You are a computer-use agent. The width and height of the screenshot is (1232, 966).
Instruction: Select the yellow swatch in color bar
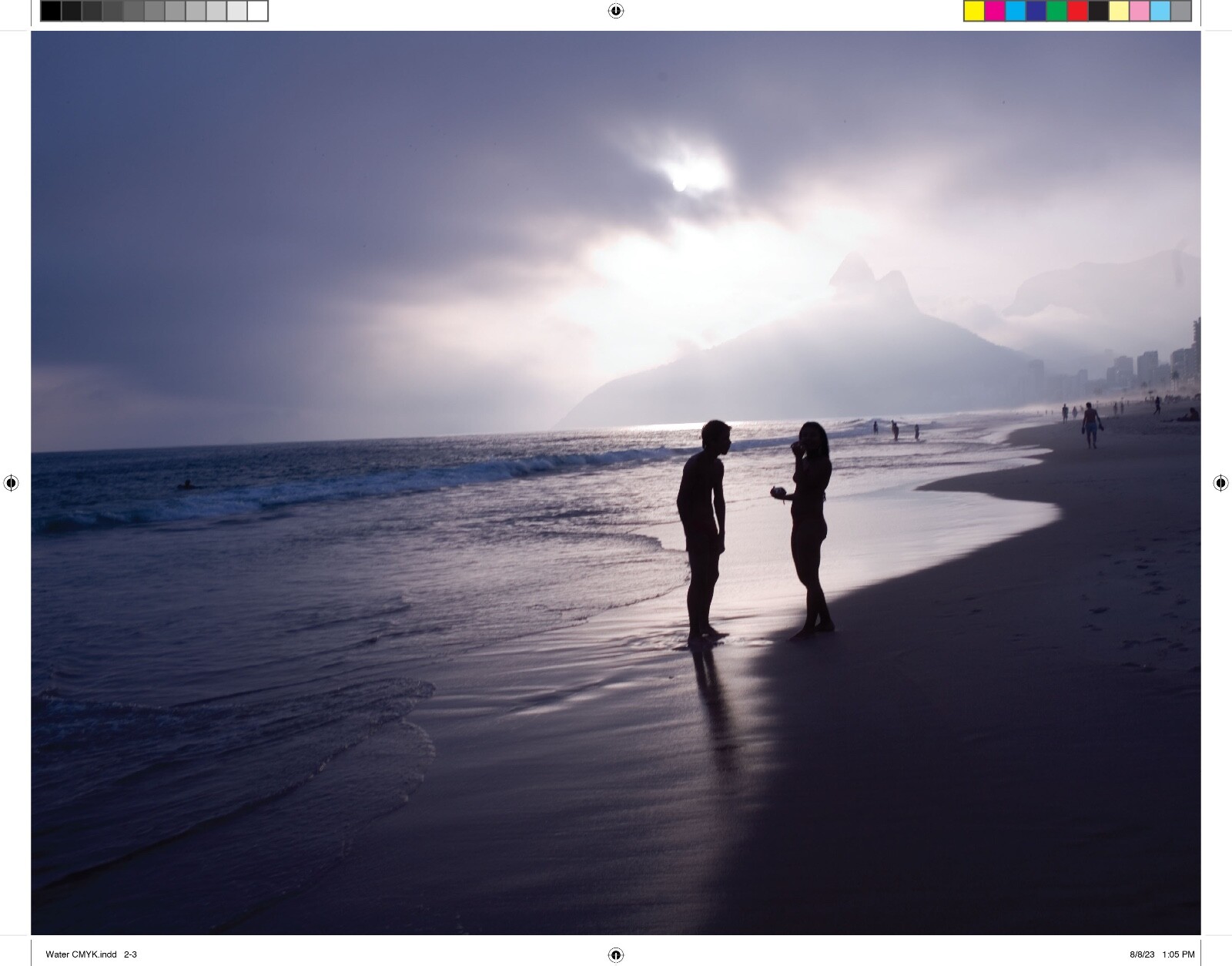tap(974, 11)
